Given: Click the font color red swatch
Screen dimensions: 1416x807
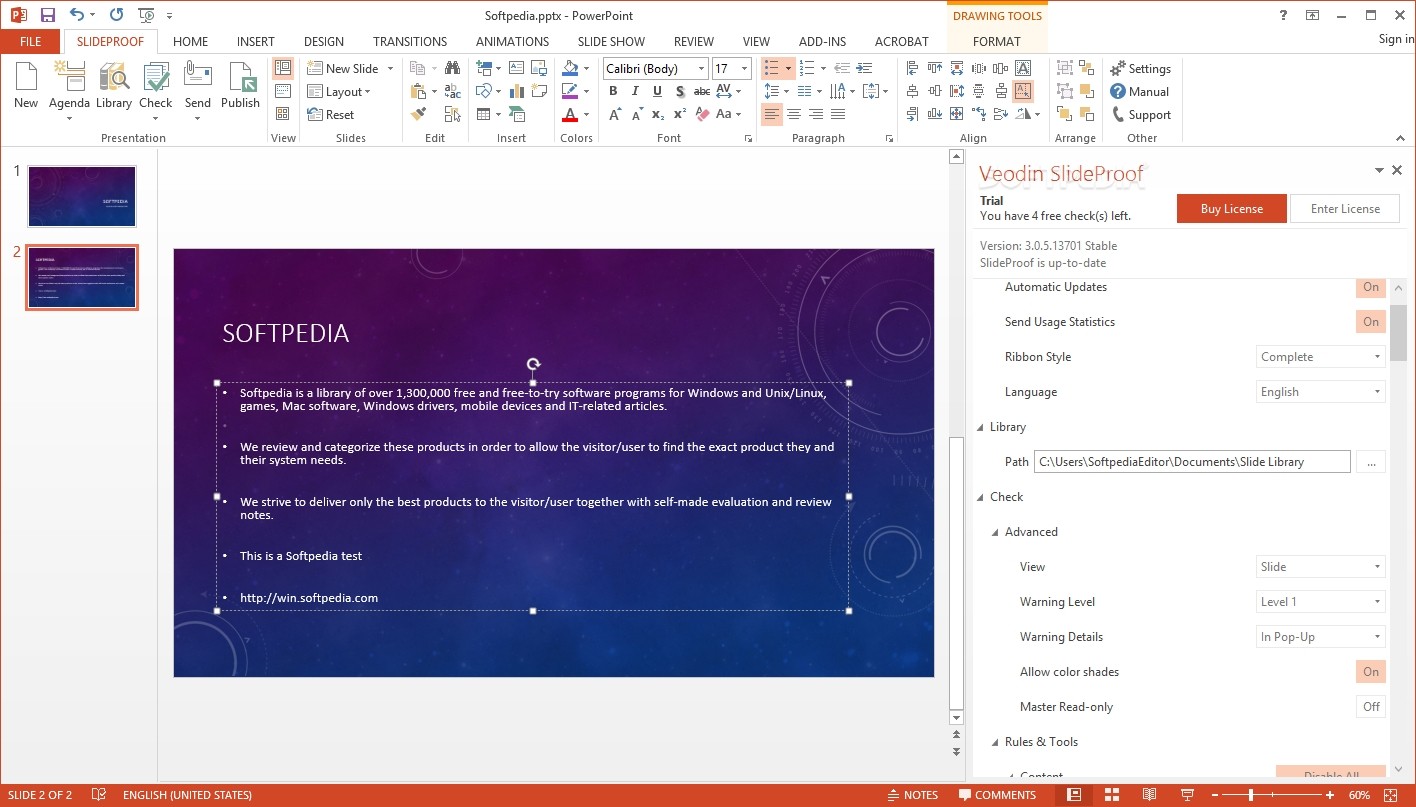Looking at the screenshot, I should (570, 115).
